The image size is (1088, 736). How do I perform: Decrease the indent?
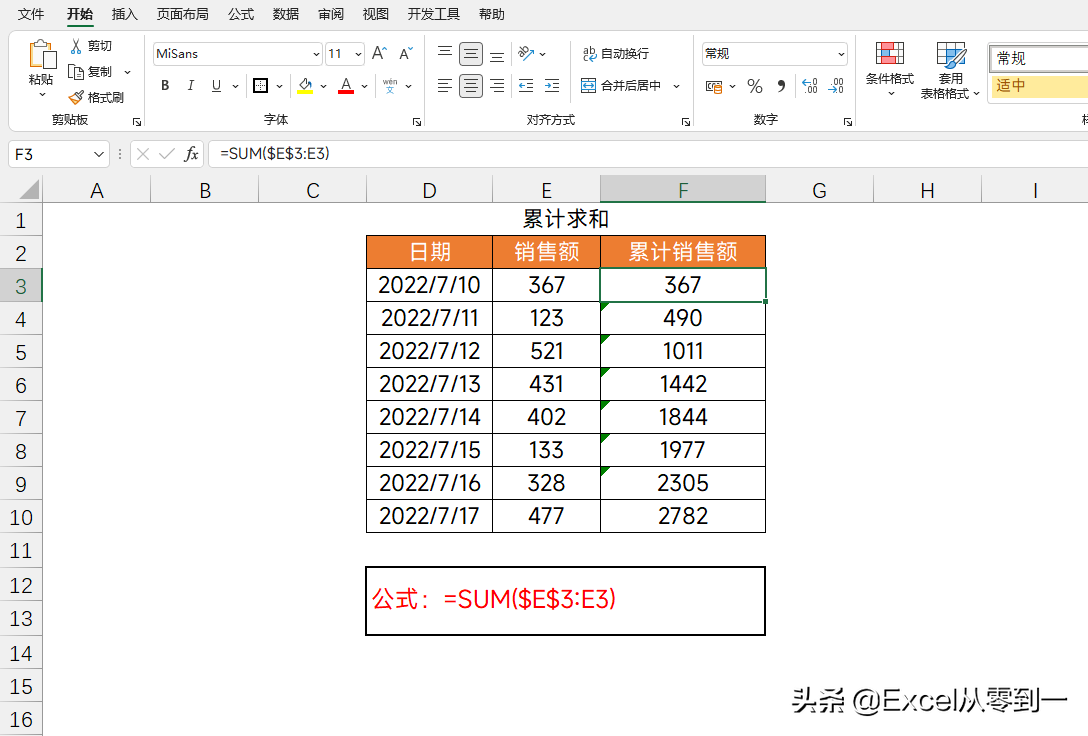pos(526,85)
